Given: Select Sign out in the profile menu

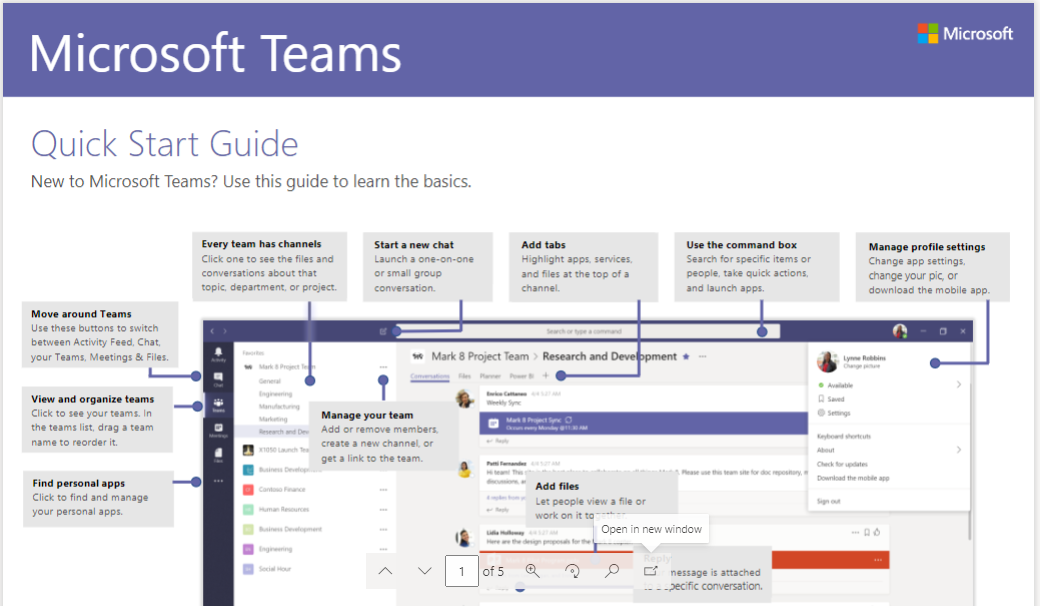Looking at the screenshot, I should (x=828, y=501).
